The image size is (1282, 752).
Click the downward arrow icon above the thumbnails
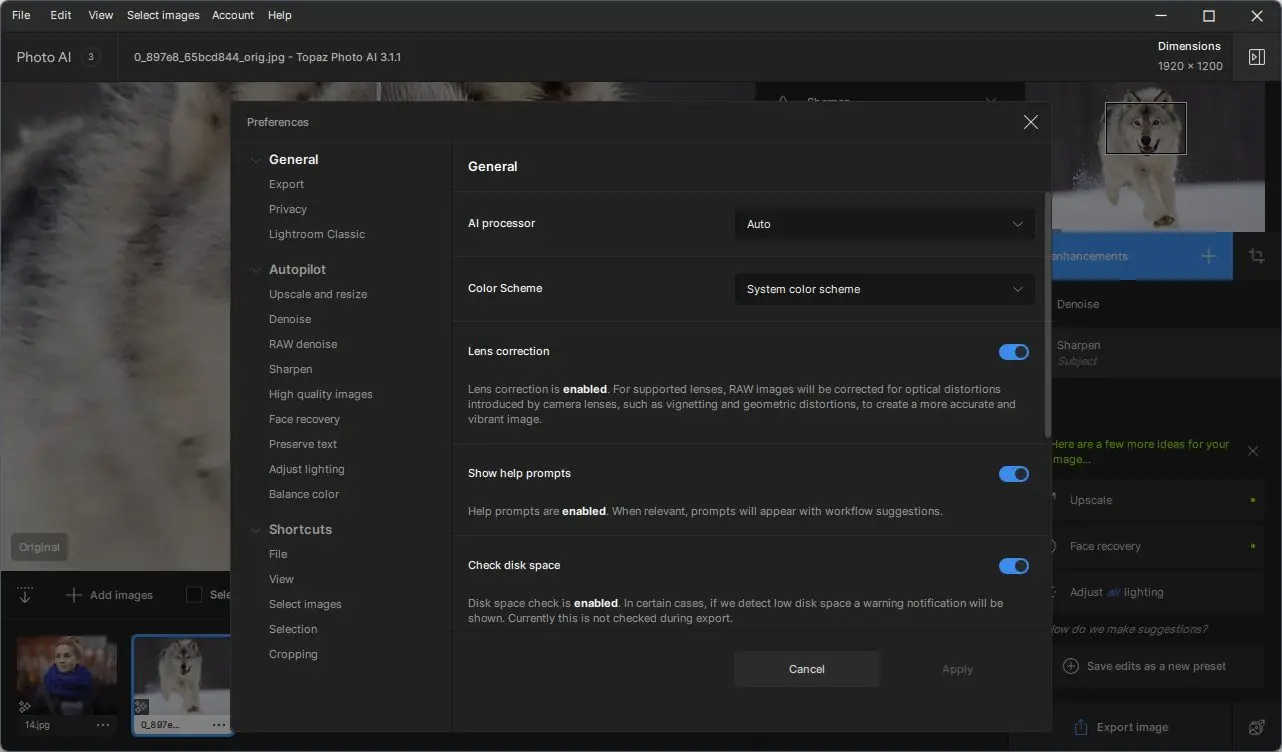[x=25, y=595]
